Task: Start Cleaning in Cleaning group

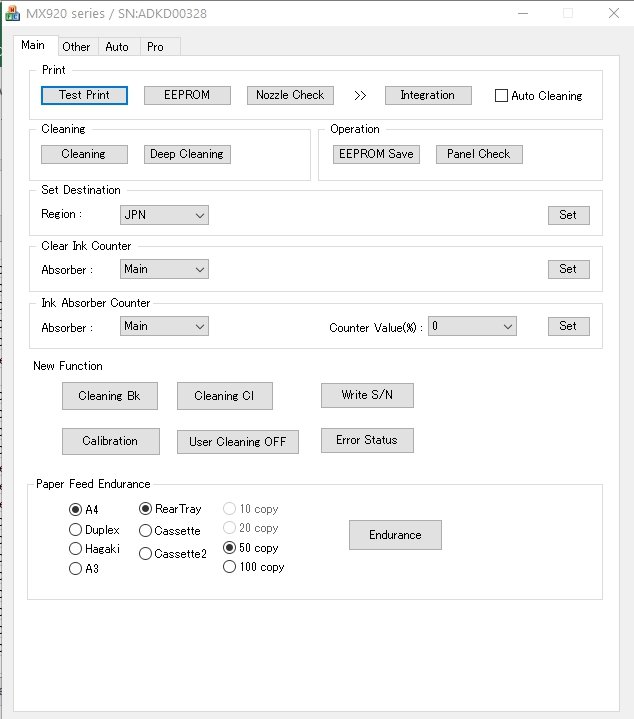Action: (x=84, y=155)
